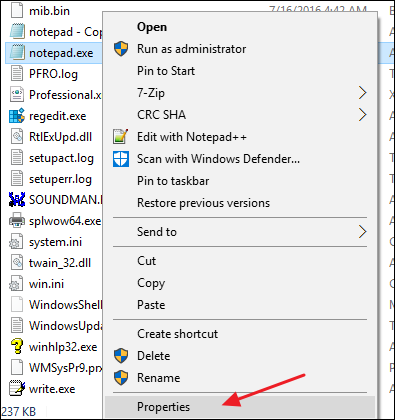Click the WindowsShell blank file icon
This screenshot has height=420, width=395.
pyautogui.click(x=17, y=304)
